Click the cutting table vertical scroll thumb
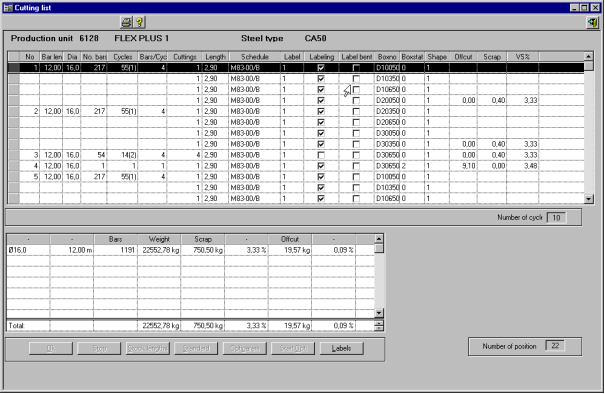This screenshot has width=605, height=394. (x=588, y=66)
